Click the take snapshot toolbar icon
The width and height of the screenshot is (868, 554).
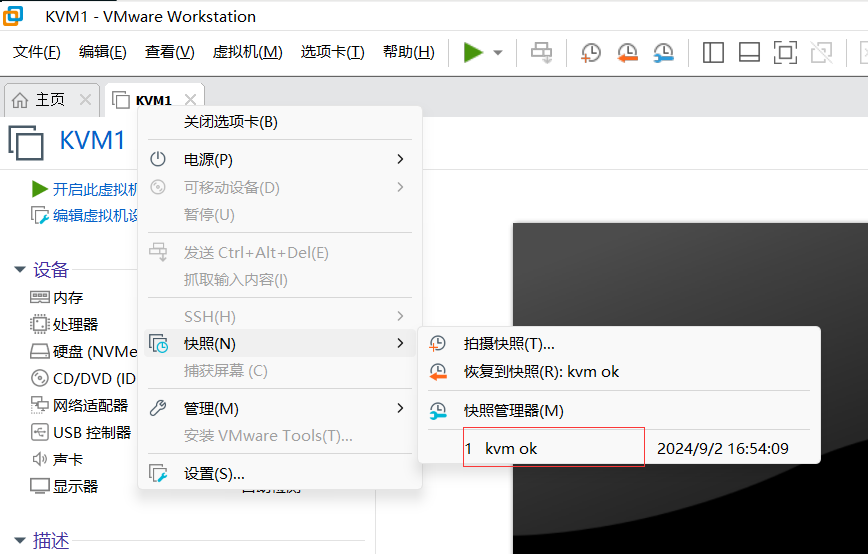591,53
